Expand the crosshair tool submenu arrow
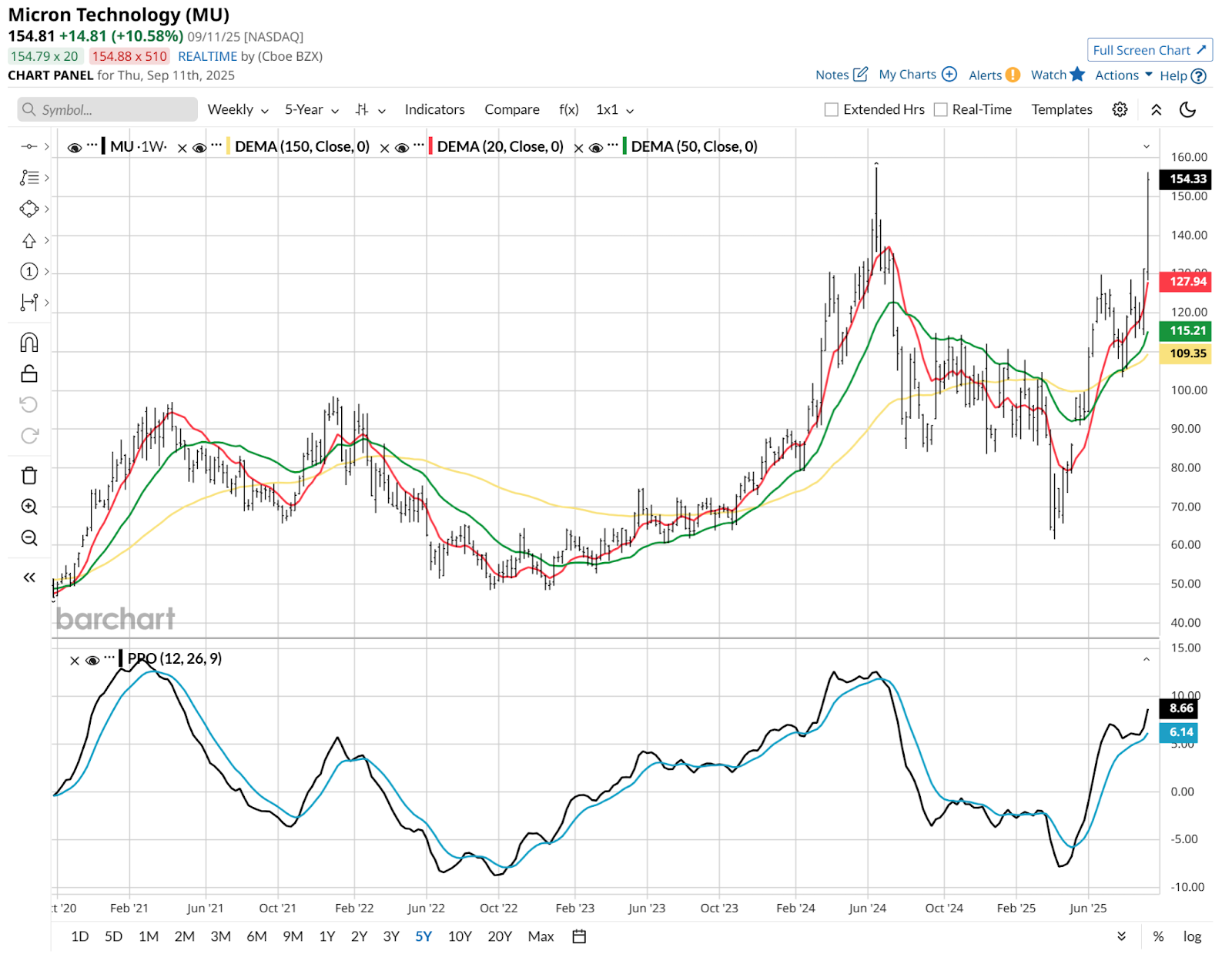Screen dimensions: 1232x964 46,146
